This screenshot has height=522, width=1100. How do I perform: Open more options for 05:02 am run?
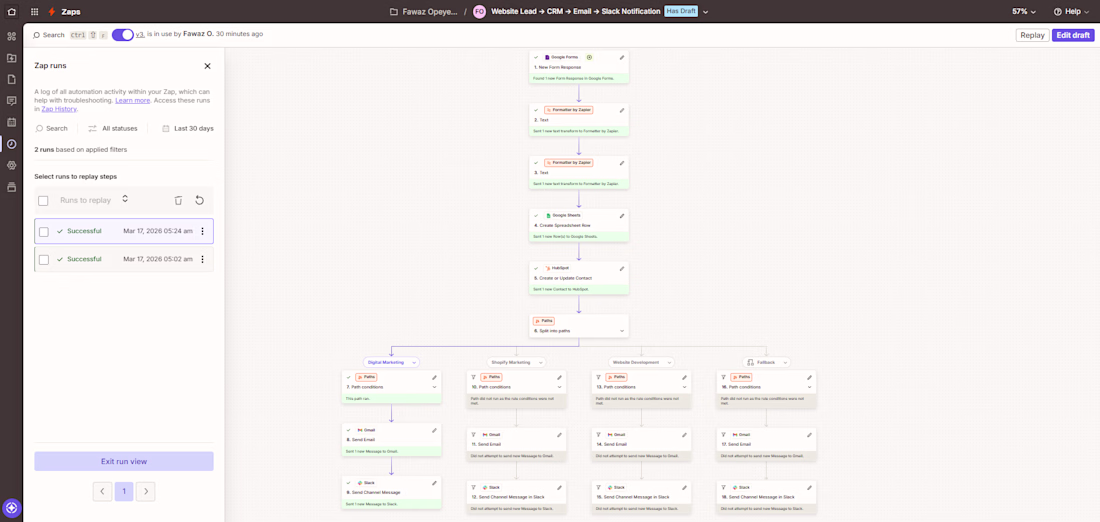coord(203,259)
